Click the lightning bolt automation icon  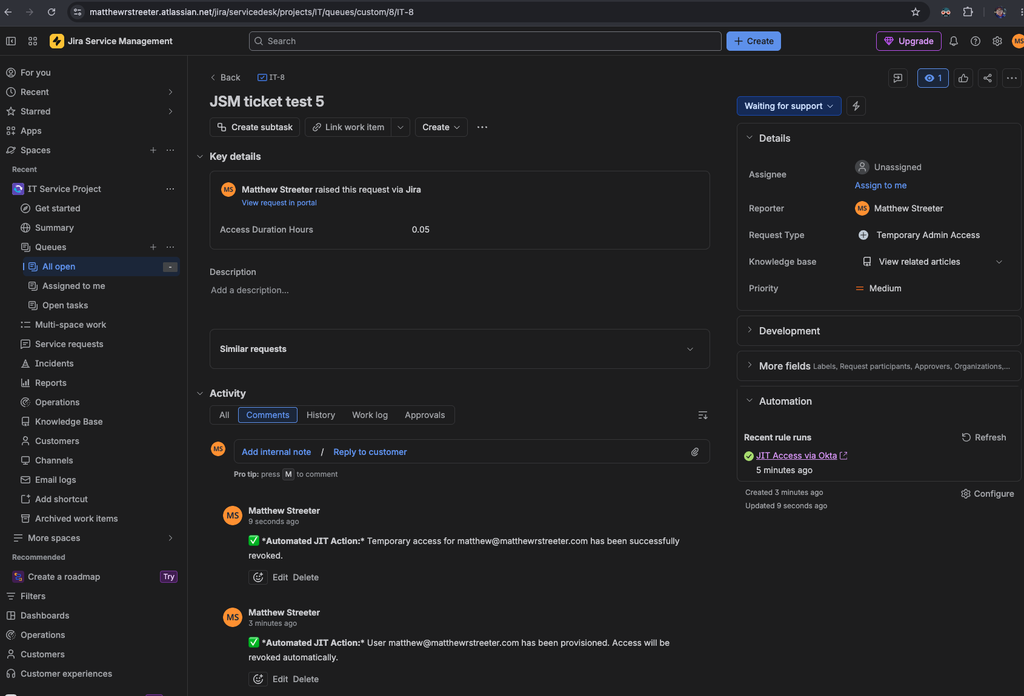(856, 106)
